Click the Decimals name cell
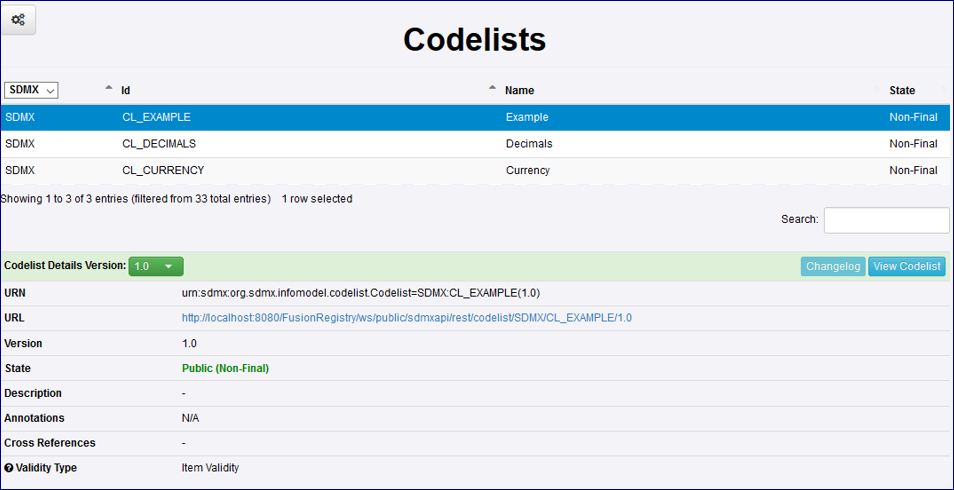954x490 pixels. [529, 144]
